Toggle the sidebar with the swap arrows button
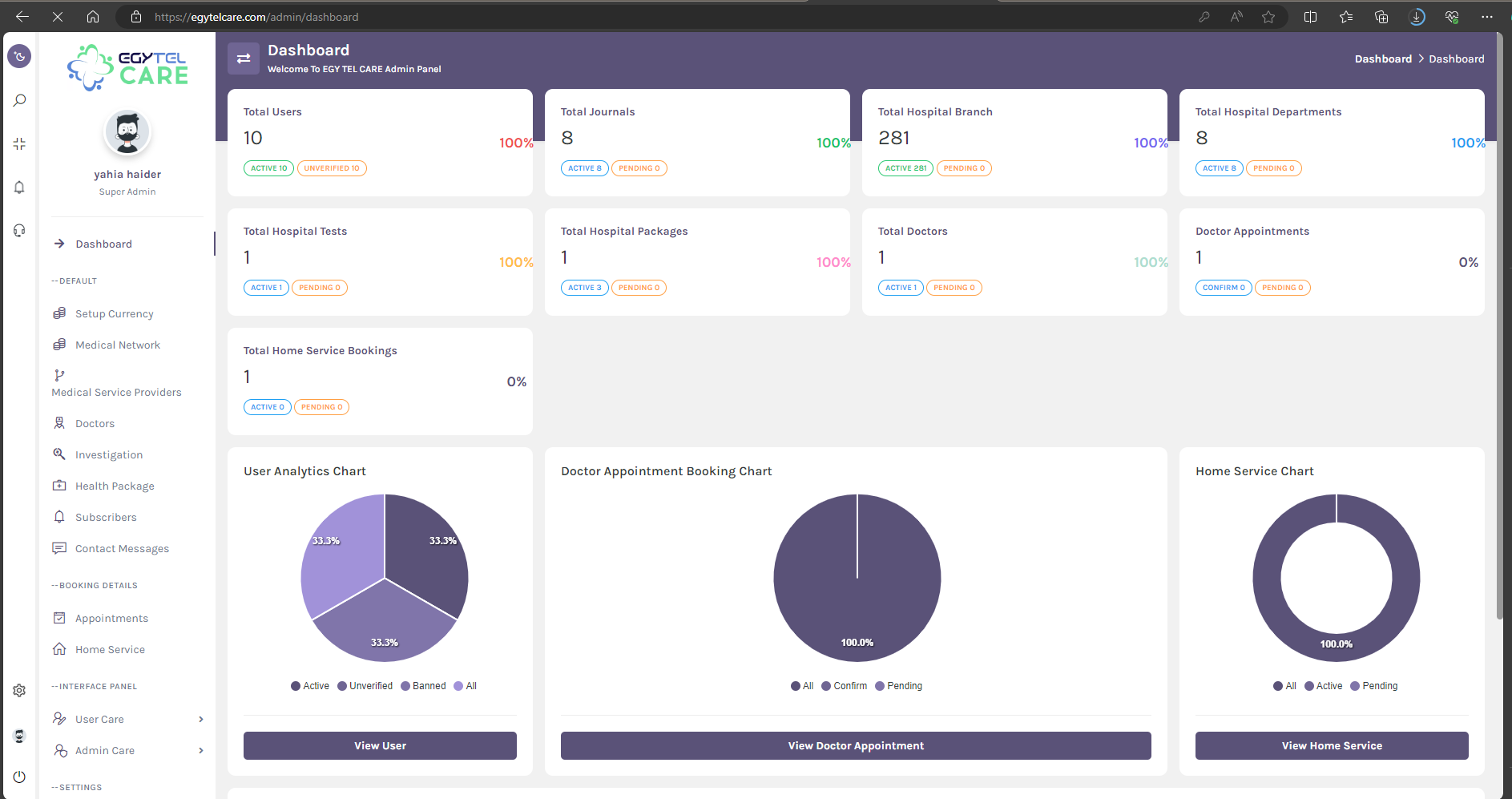 pyautogui.click(x=244, y=59)
